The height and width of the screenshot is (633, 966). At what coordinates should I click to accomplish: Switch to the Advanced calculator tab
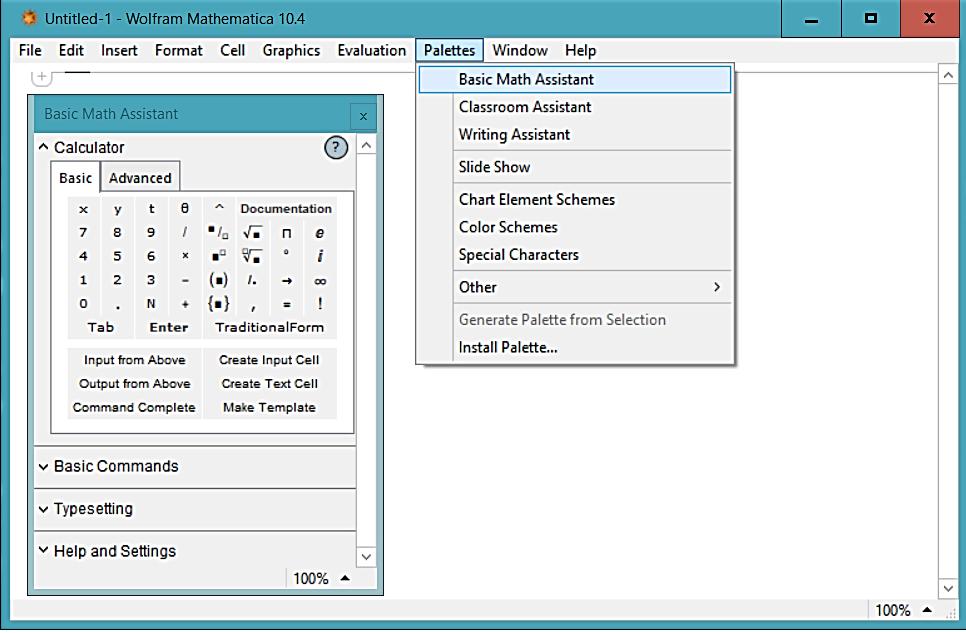pos(140,178)
